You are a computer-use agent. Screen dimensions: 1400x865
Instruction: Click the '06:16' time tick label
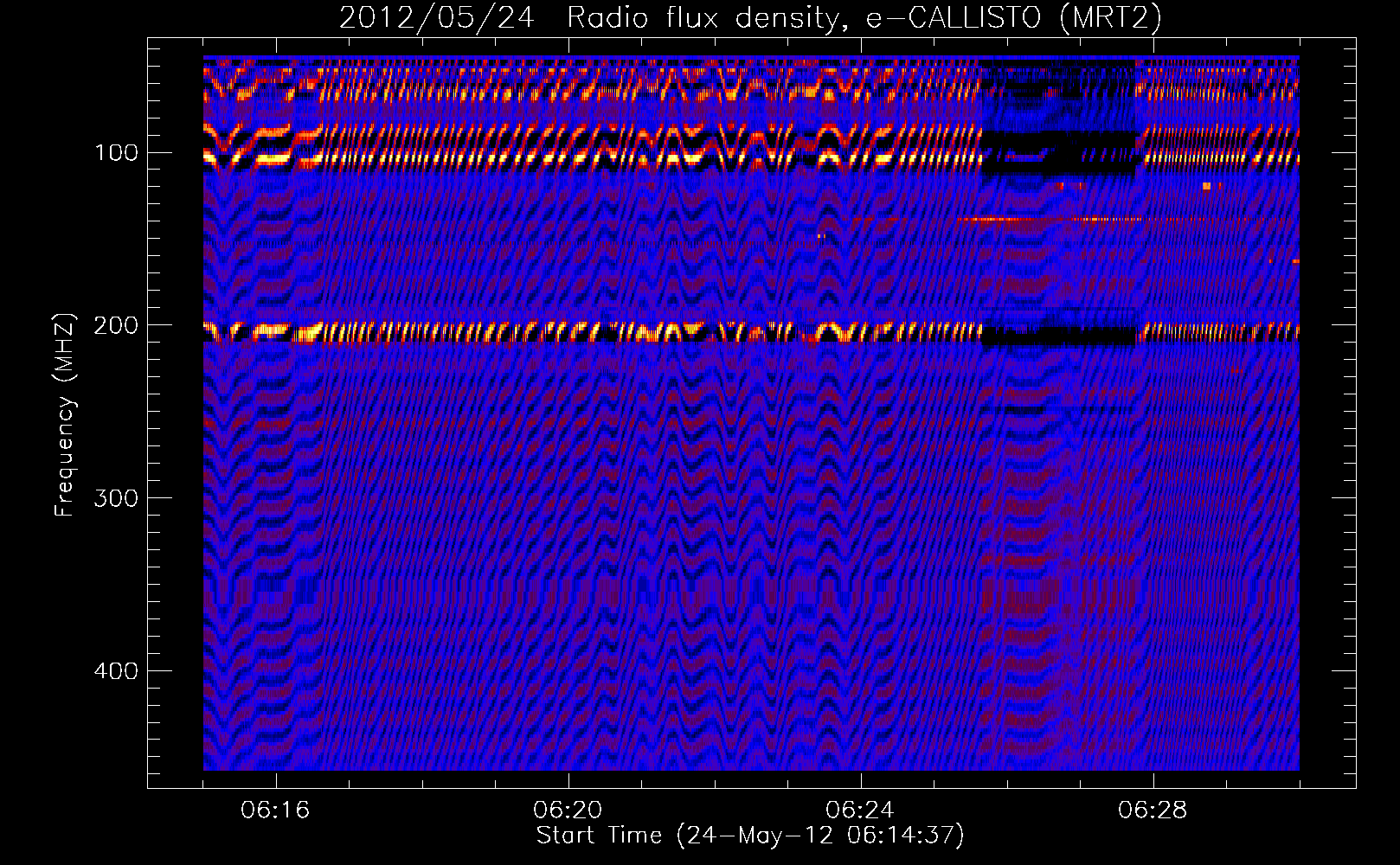point(275,811)
